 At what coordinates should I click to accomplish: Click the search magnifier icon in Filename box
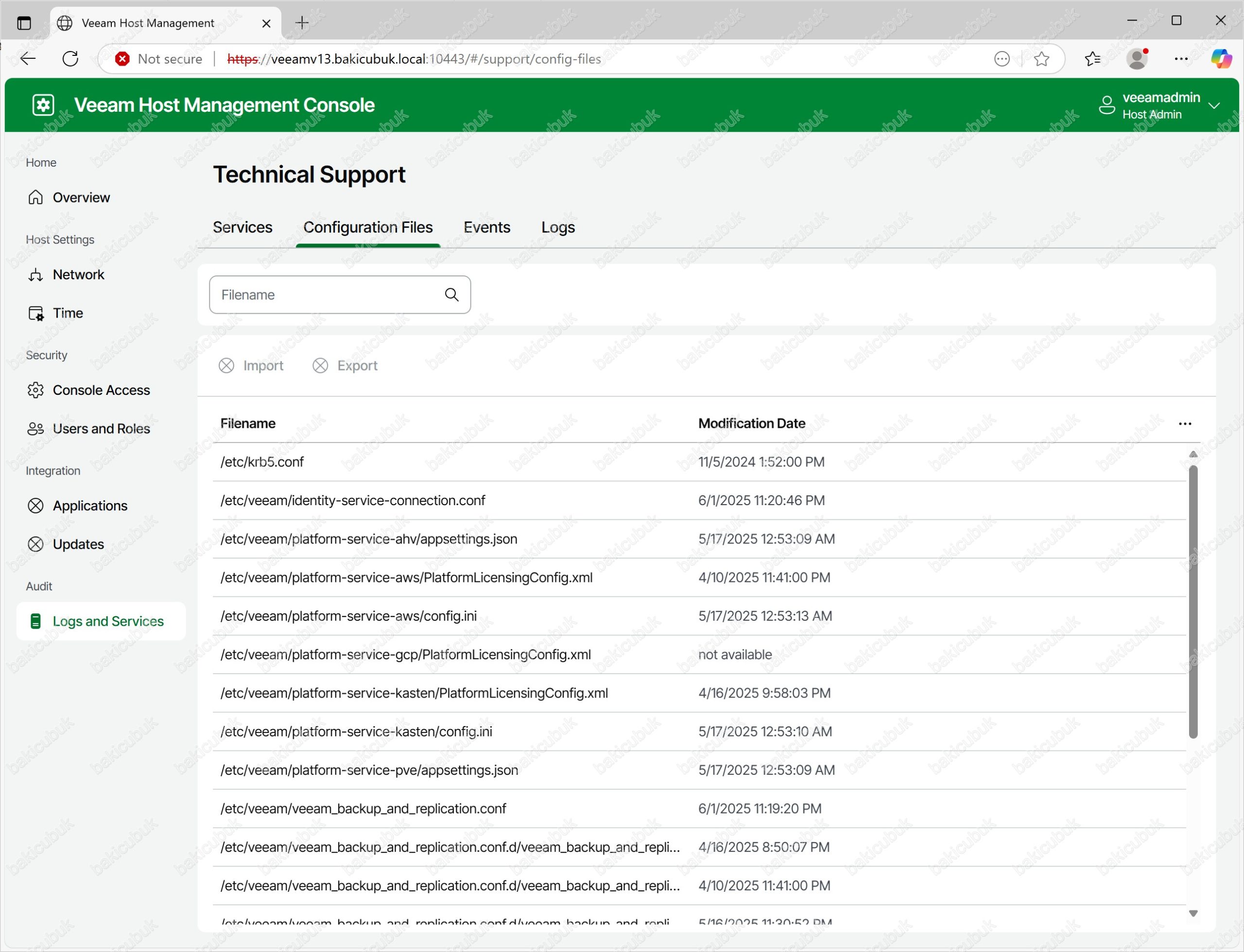point(451,295)
